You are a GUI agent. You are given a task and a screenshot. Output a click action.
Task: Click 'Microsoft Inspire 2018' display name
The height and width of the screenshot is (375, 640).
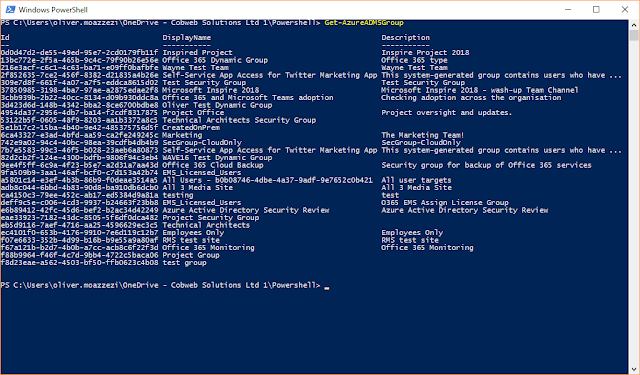211,90
